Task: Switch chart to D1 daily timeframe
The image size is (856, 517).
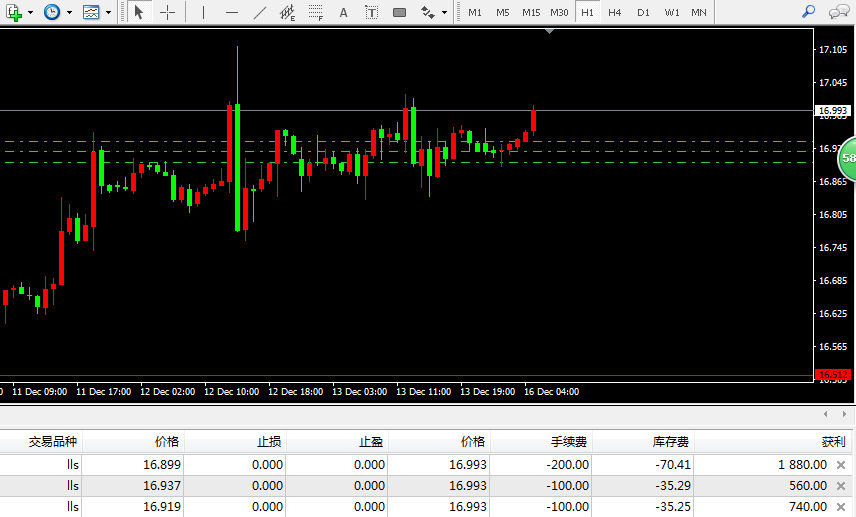Action: pos(643,12)
